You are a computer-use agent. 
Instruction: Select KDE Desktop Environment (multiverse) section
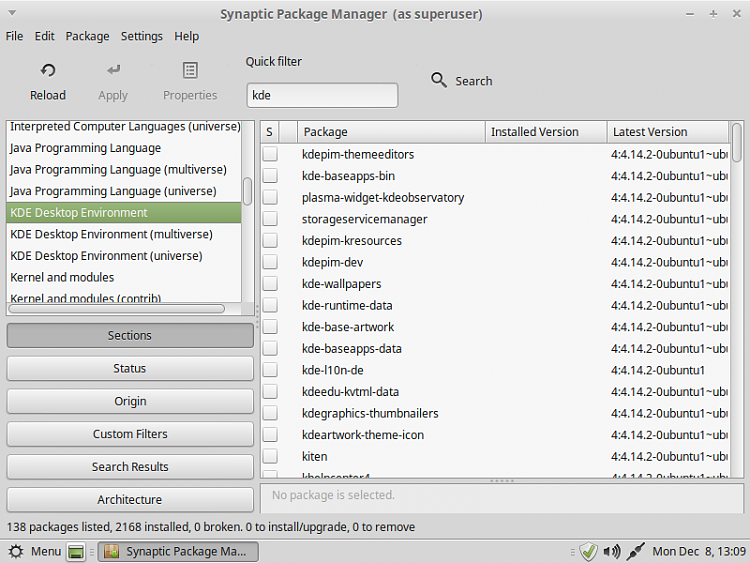pyautogui.click(x=124, y=234)
